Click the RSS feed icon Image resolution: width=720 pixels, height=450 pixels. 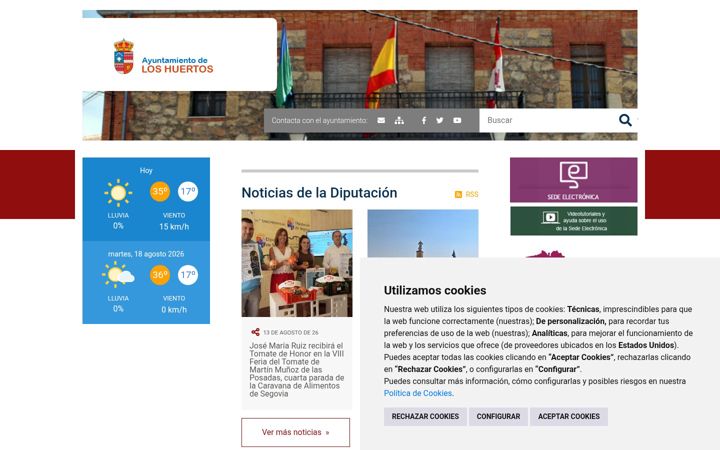click(x=458, y=194)
